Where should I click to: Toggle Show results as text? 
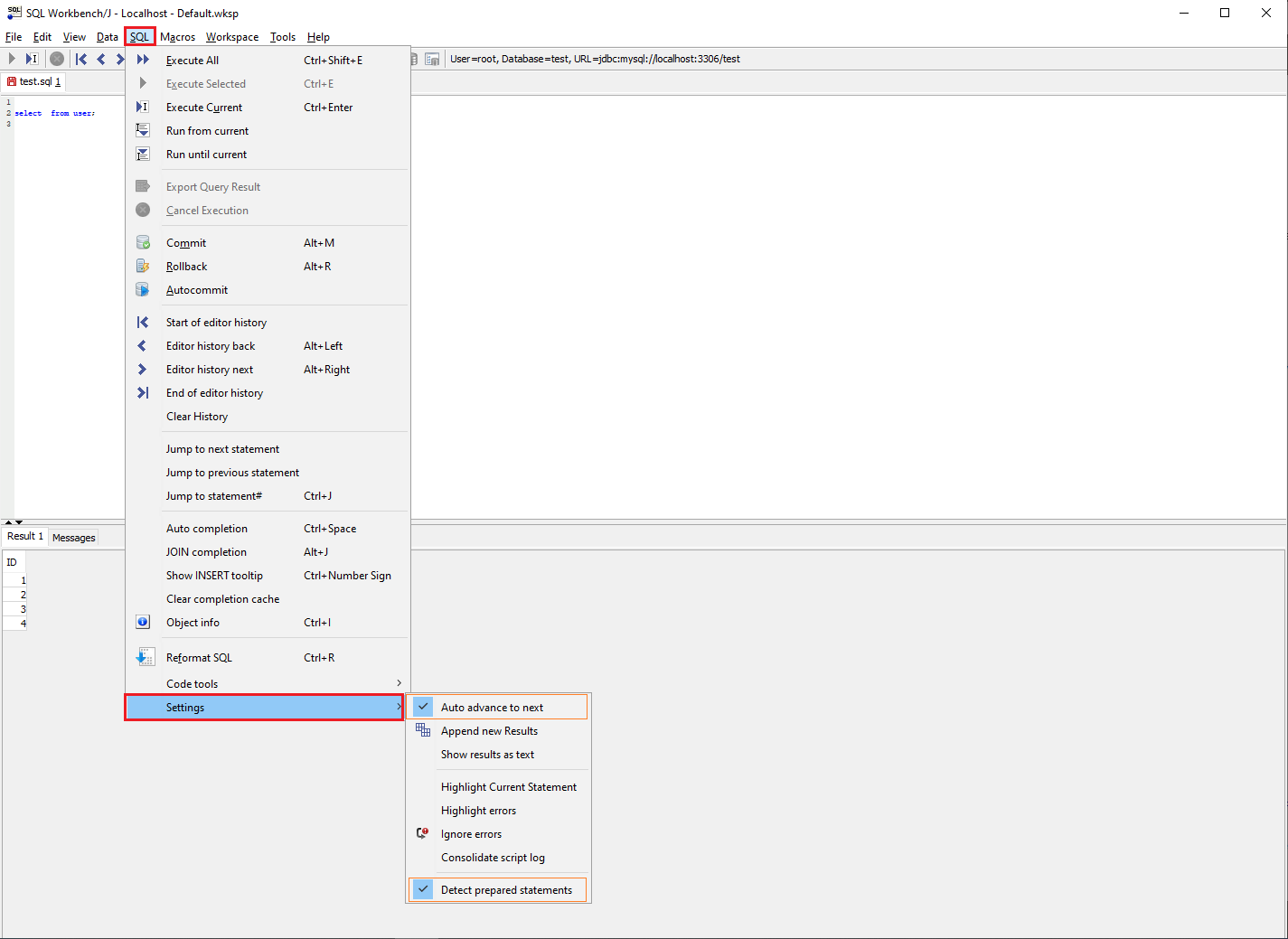coord(498,754)
